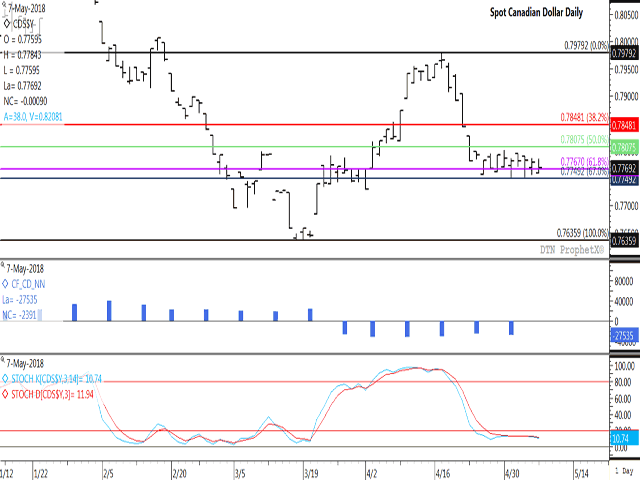The height and width of the screenshot is (480, 640).
Task: Select the STOCH K[CD$$Y,3,14]= 10.74 label
Action: click(x=56, y=379)
